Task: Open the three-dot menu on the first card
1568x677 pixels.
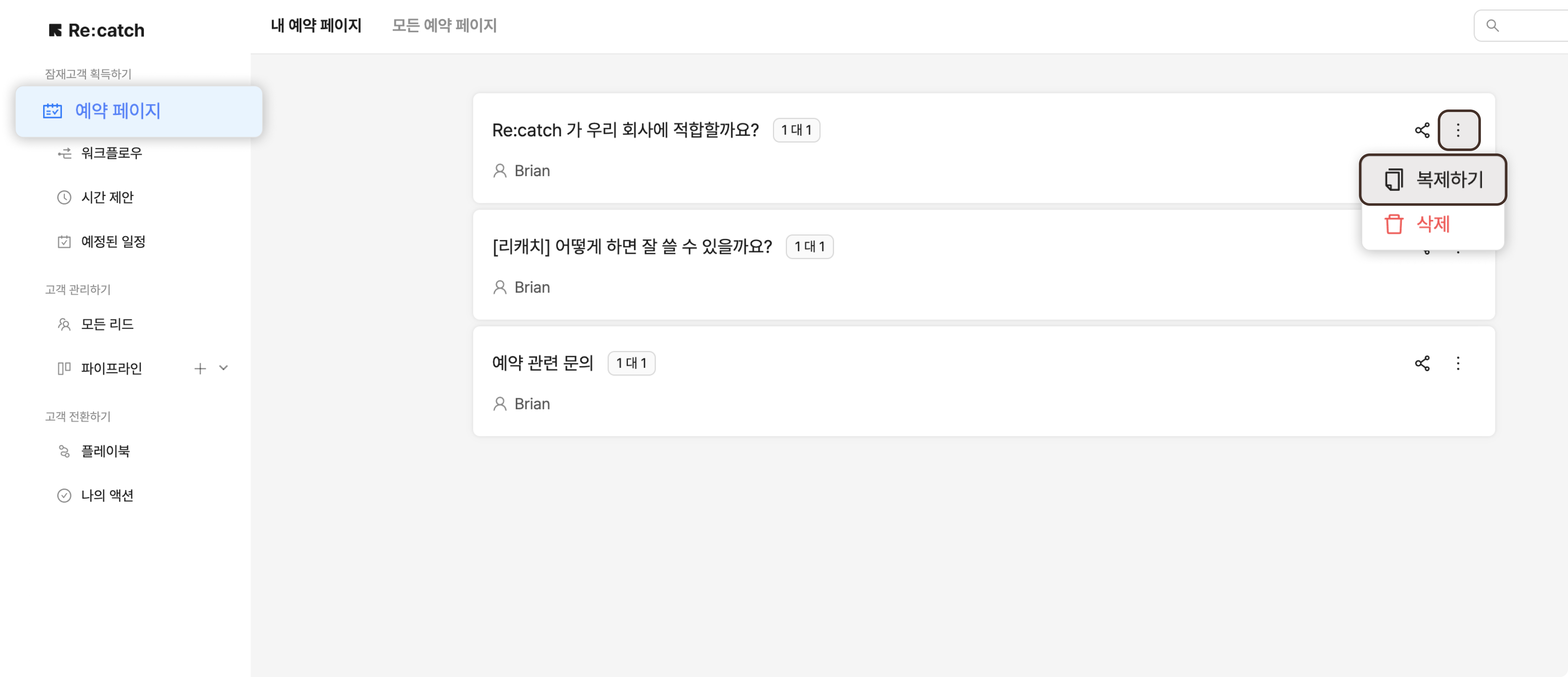Action: (x=1458, y=130)
